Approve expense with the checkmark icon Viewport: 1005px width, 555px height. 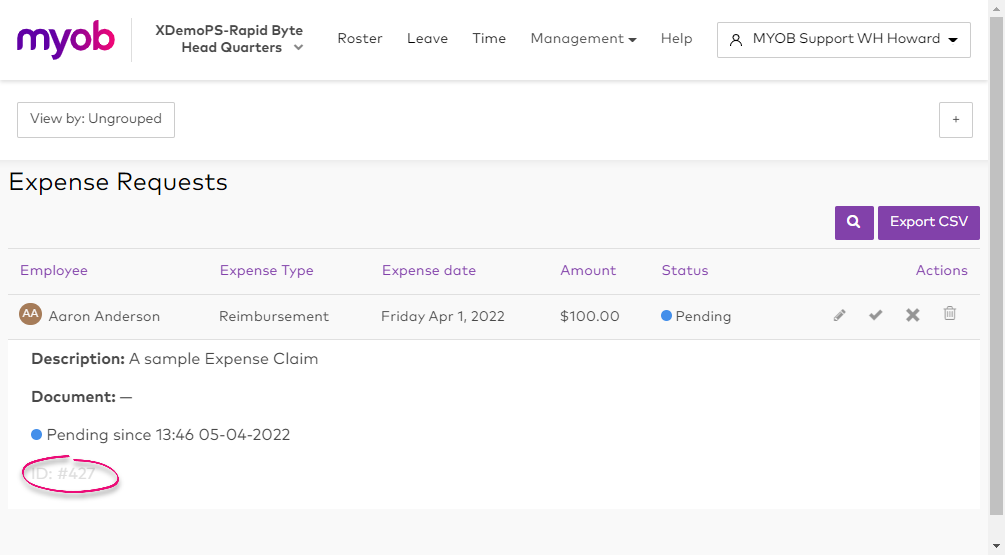pyautogui.click(x=876, y=315)
